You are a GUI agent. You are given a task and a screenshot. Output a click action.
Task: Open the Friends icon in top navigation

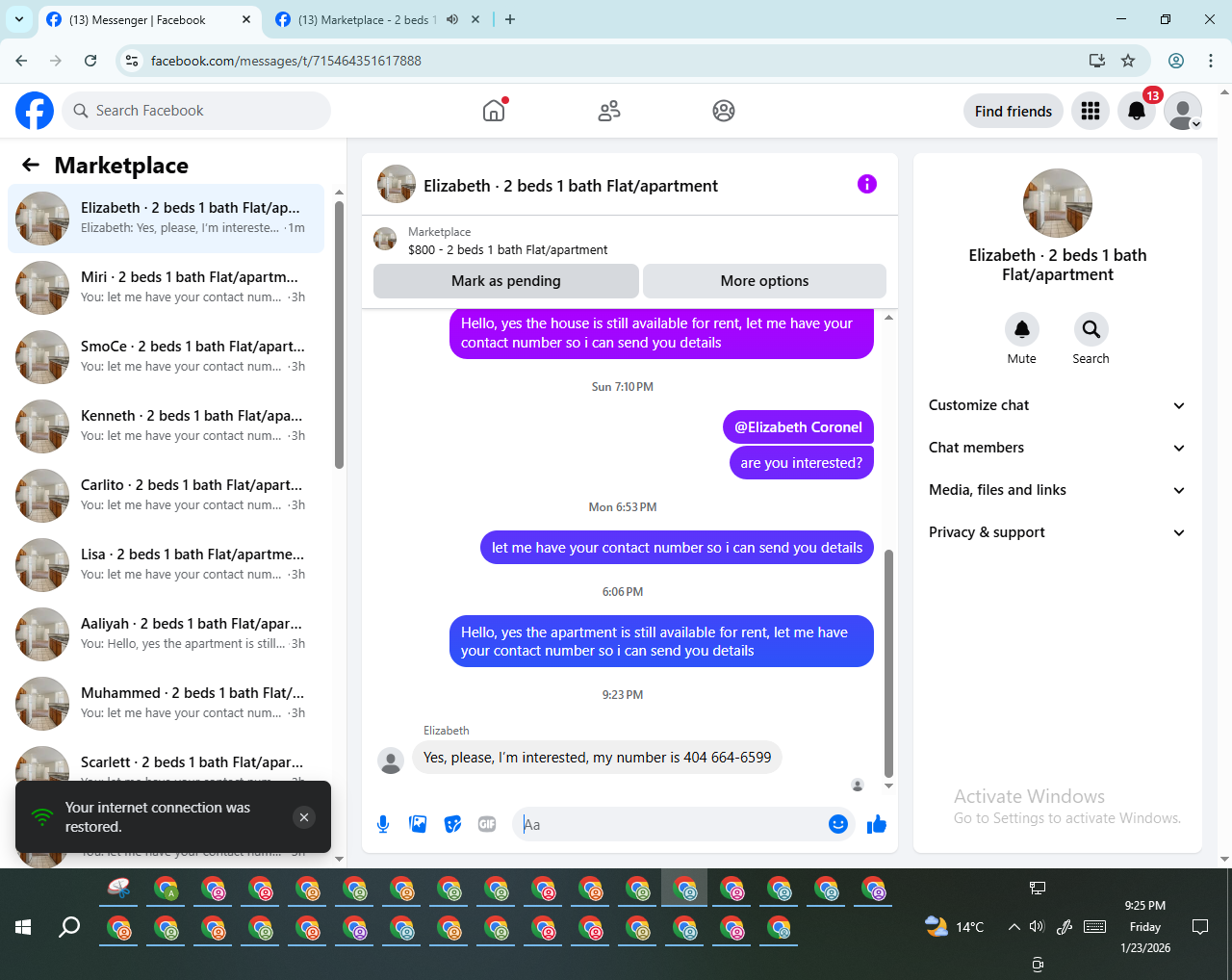[x=609, y=111]
